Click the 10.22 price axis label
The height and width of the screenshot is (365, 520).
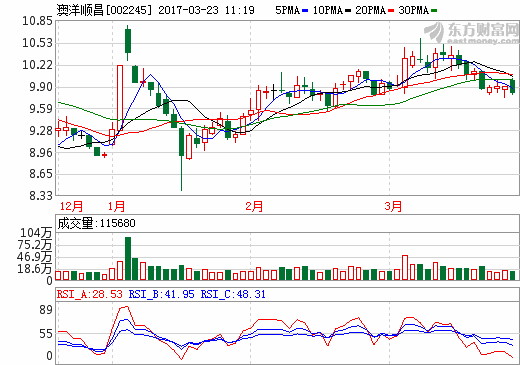point(37,65)
